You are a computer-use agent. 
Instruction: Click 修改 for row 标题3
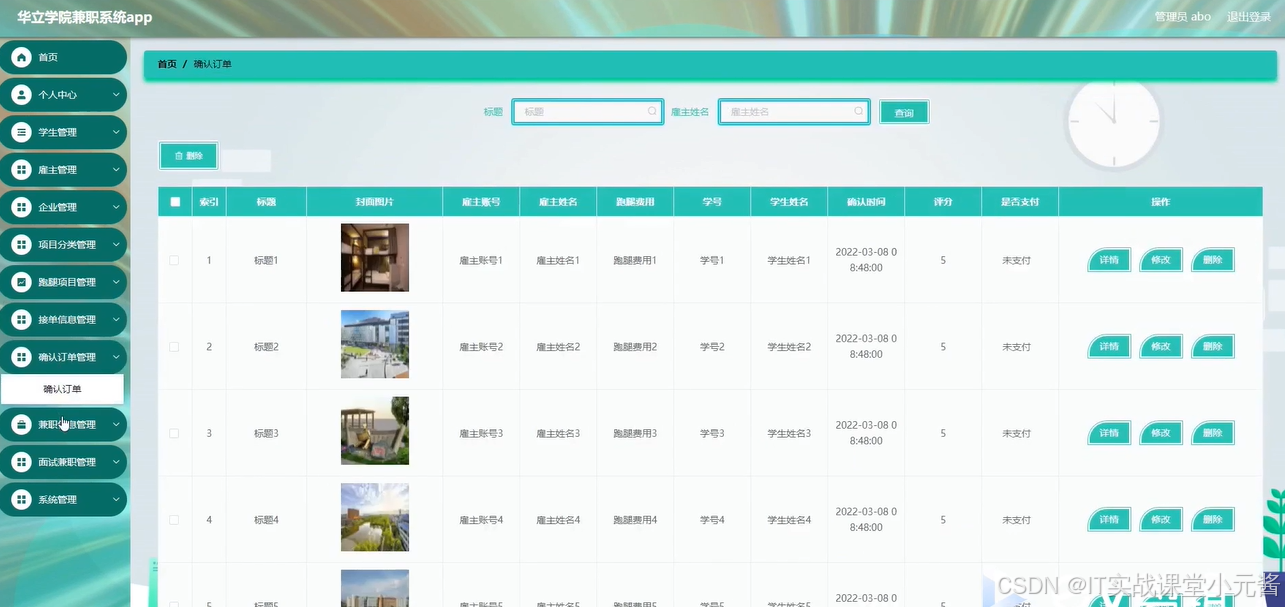point(1161,433)
